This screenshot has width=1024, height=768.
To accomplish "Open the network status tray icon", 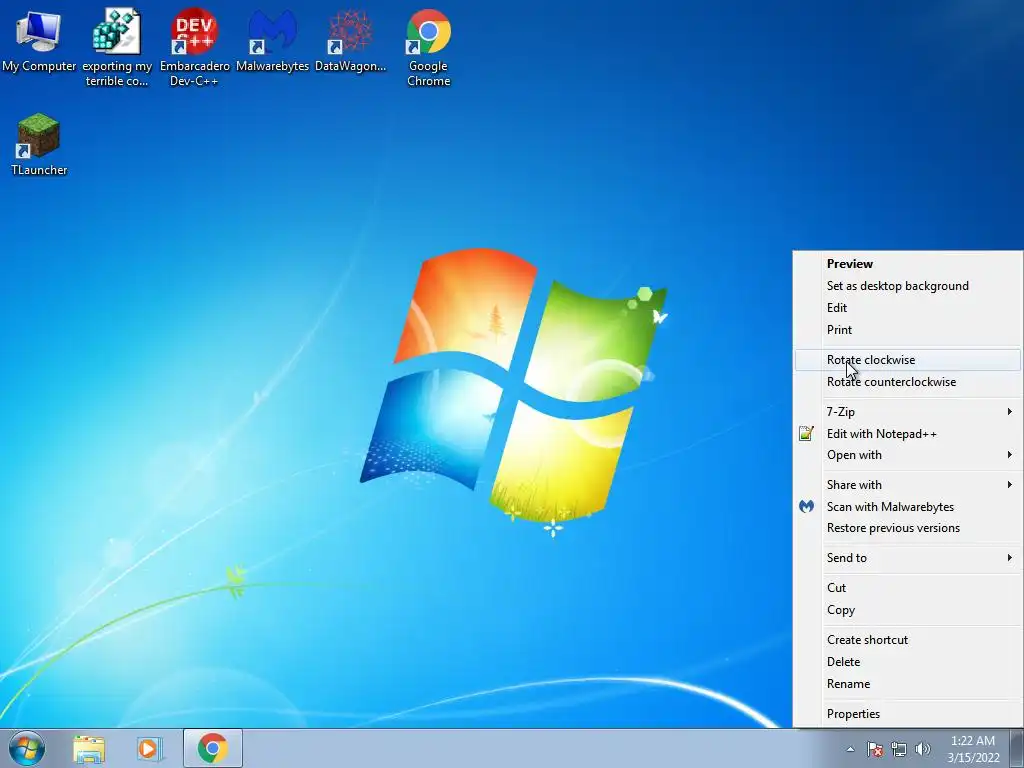I will [899, 749].
